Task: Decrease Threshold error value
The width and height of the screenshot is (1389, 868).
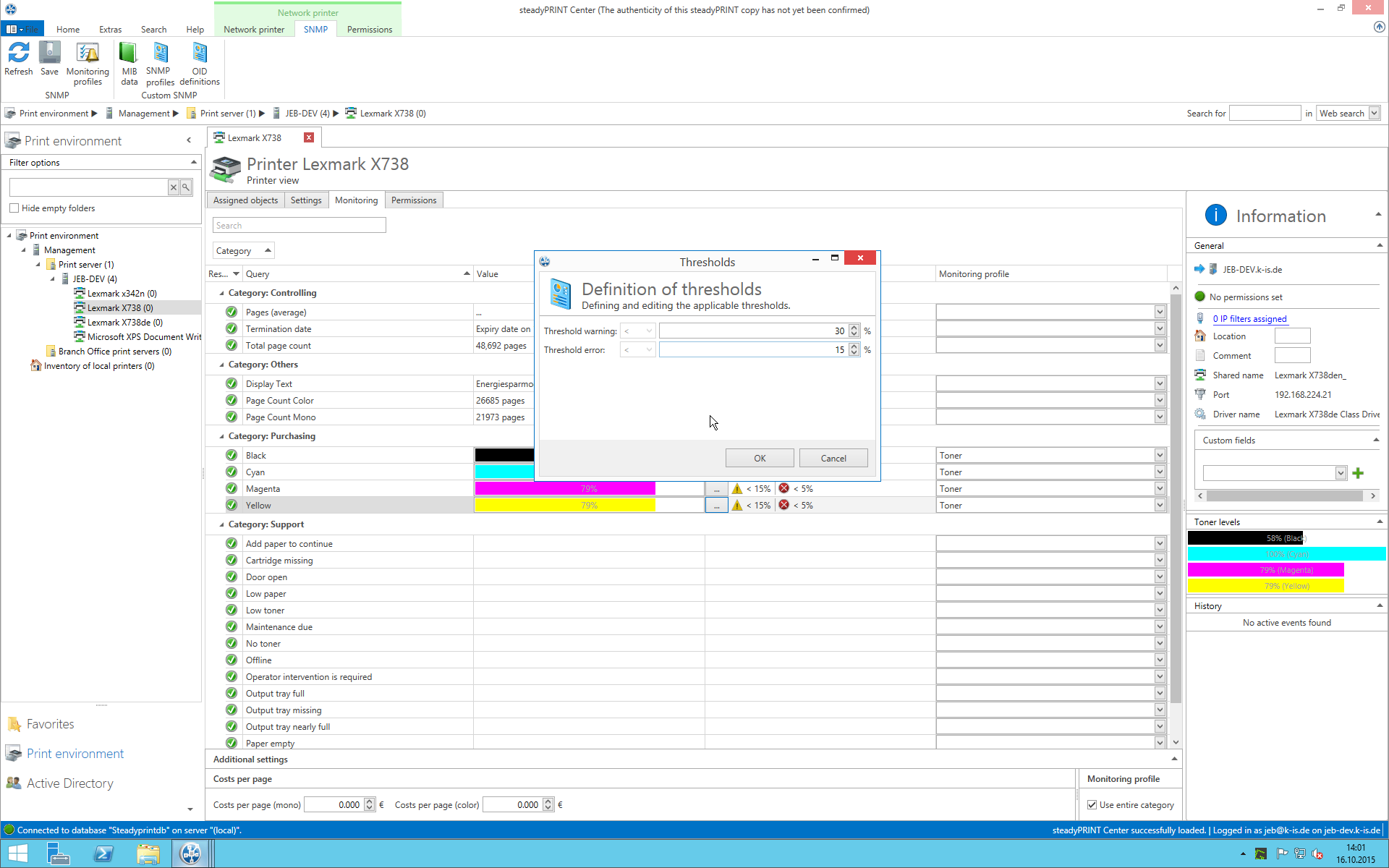Action: click(854, 353)
